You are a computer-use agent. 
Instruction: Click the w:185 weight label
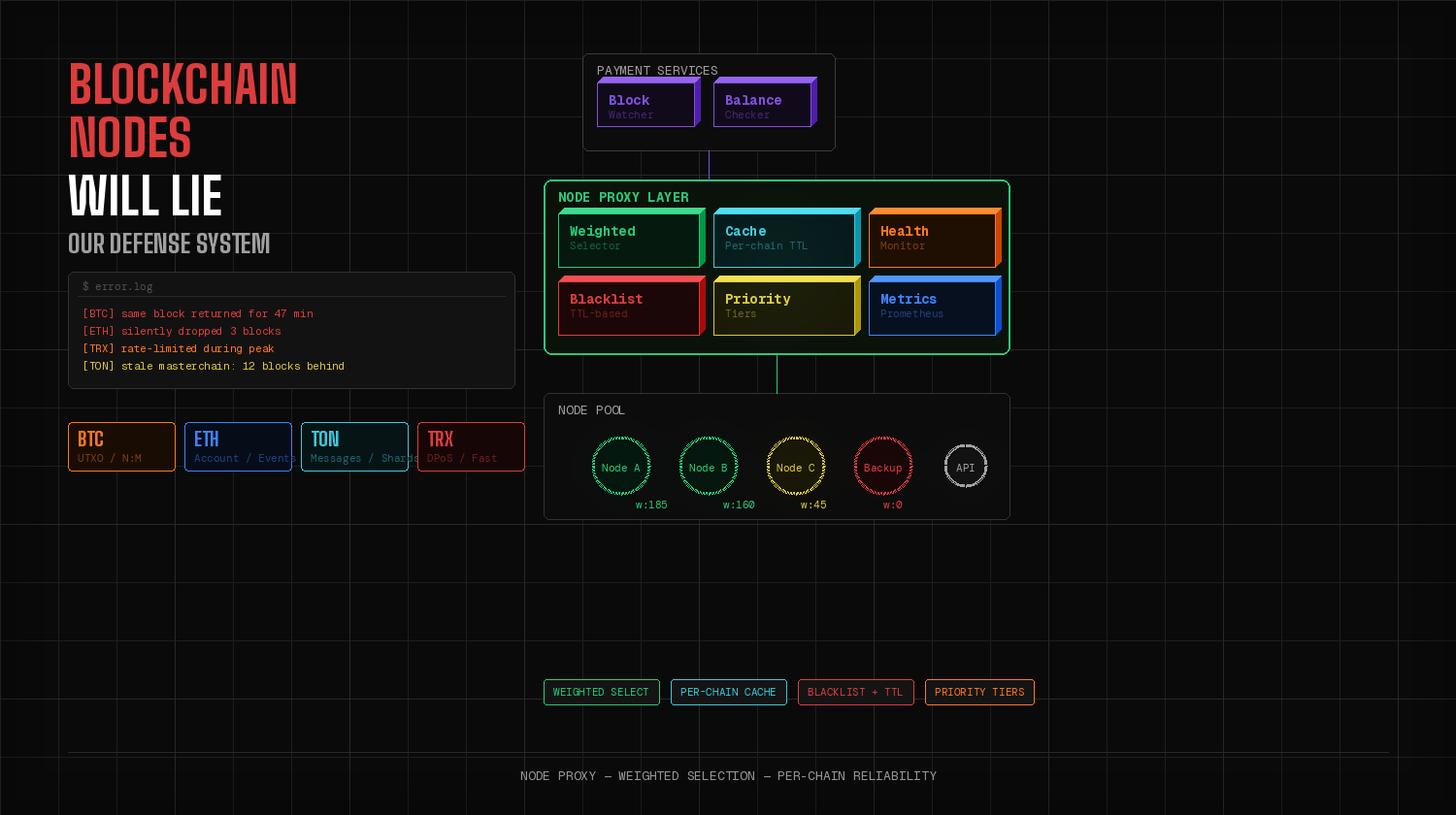pos(651,505)
